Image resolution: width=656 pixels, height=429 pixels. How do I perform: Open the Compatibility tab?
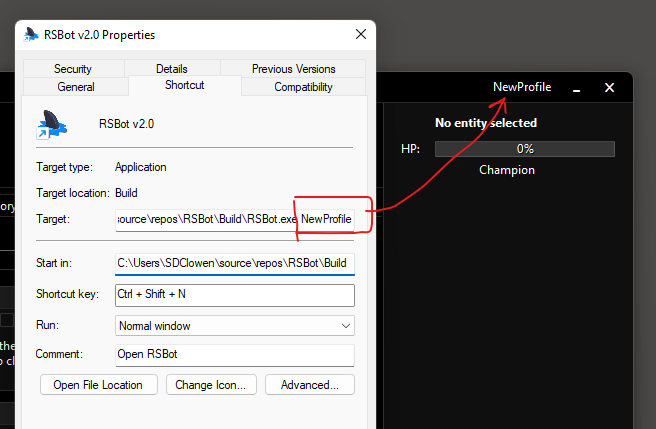click(303, 87)
